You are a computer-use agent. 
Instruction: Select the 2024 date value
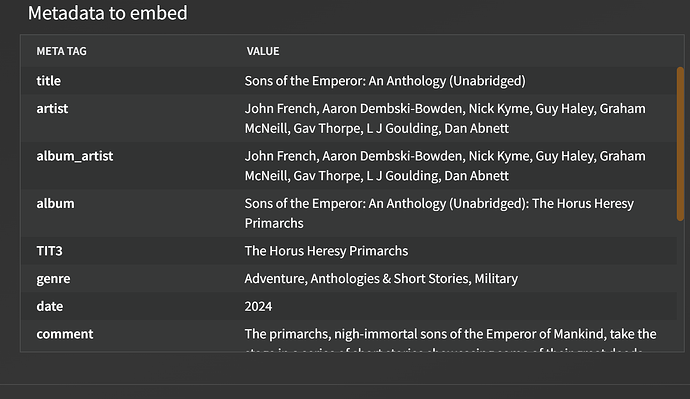click(258, 306)
